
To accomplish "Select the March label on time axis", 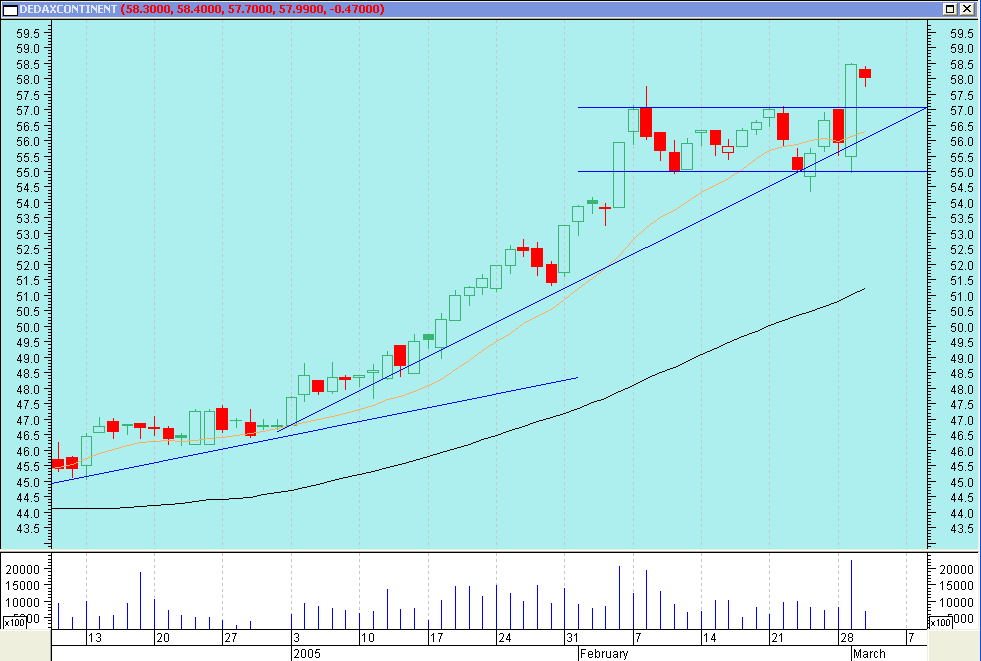I will pyautogui.click(x=868, y=654).
